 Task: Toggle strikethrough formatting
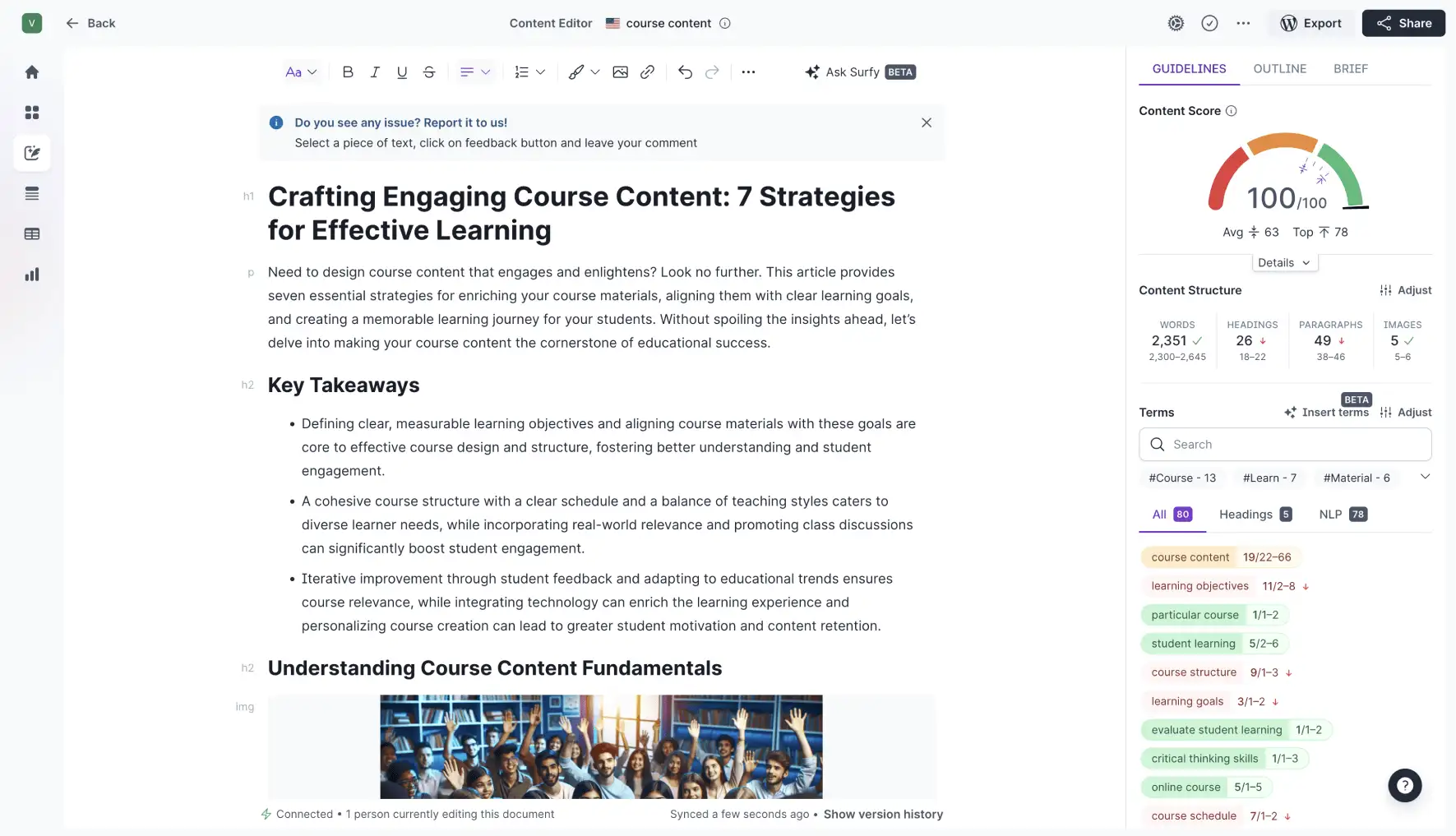[428, 72]
